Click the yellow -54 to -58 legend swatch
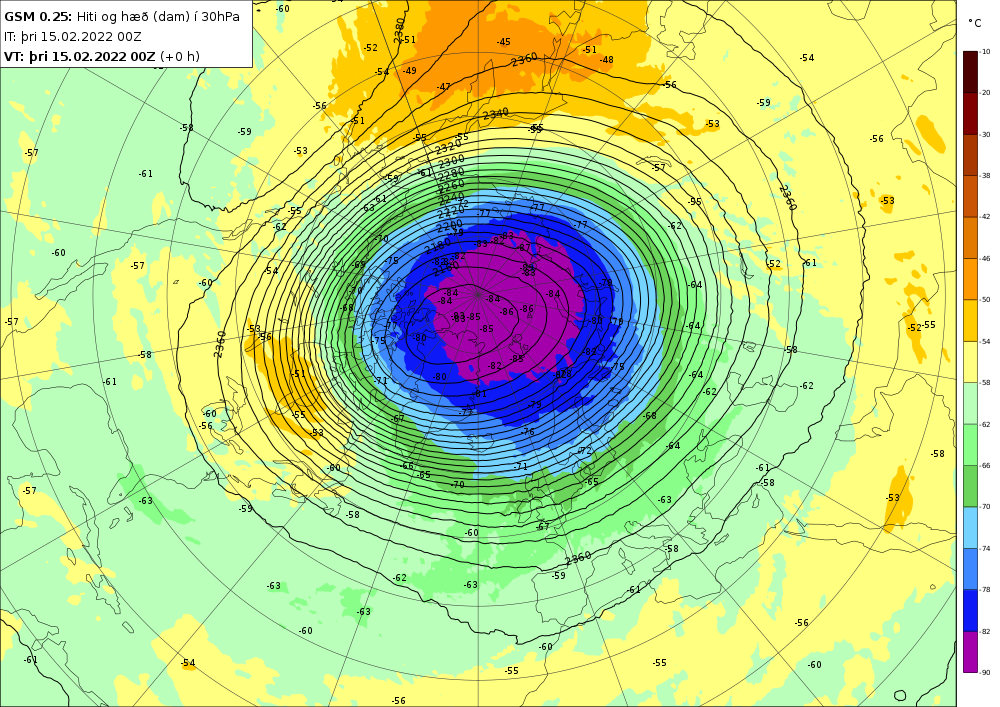The width and height of the screenshot is (1000, 707). [x=969, y=361]
